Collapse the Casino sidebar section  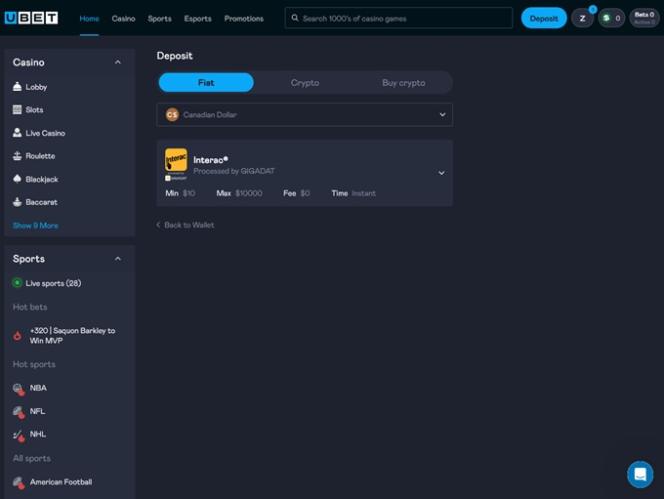(117, 62)
